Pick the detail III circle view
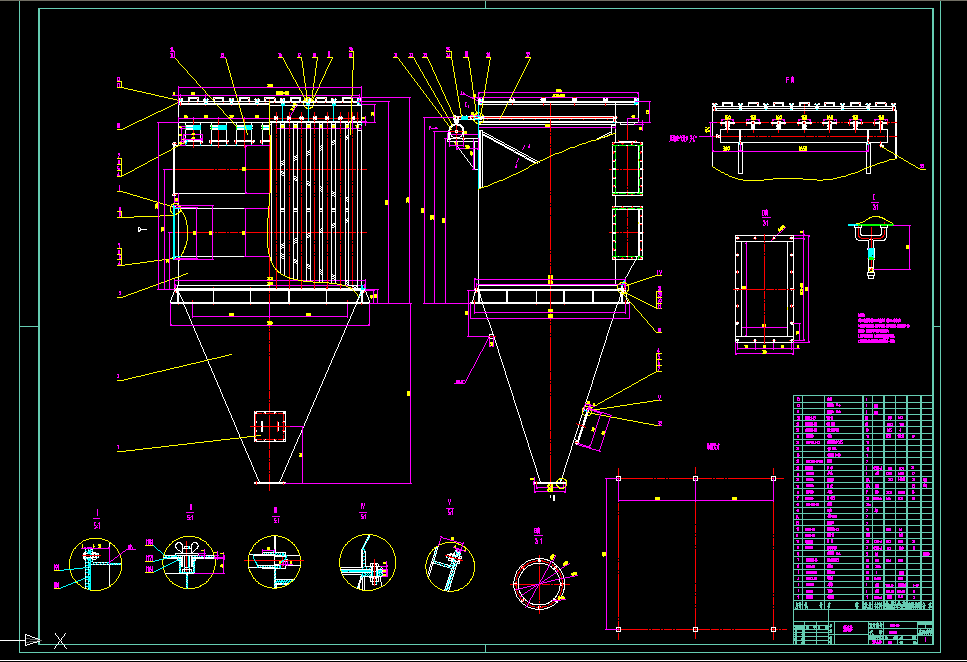 pyautogui.click(x=274, y=562)
